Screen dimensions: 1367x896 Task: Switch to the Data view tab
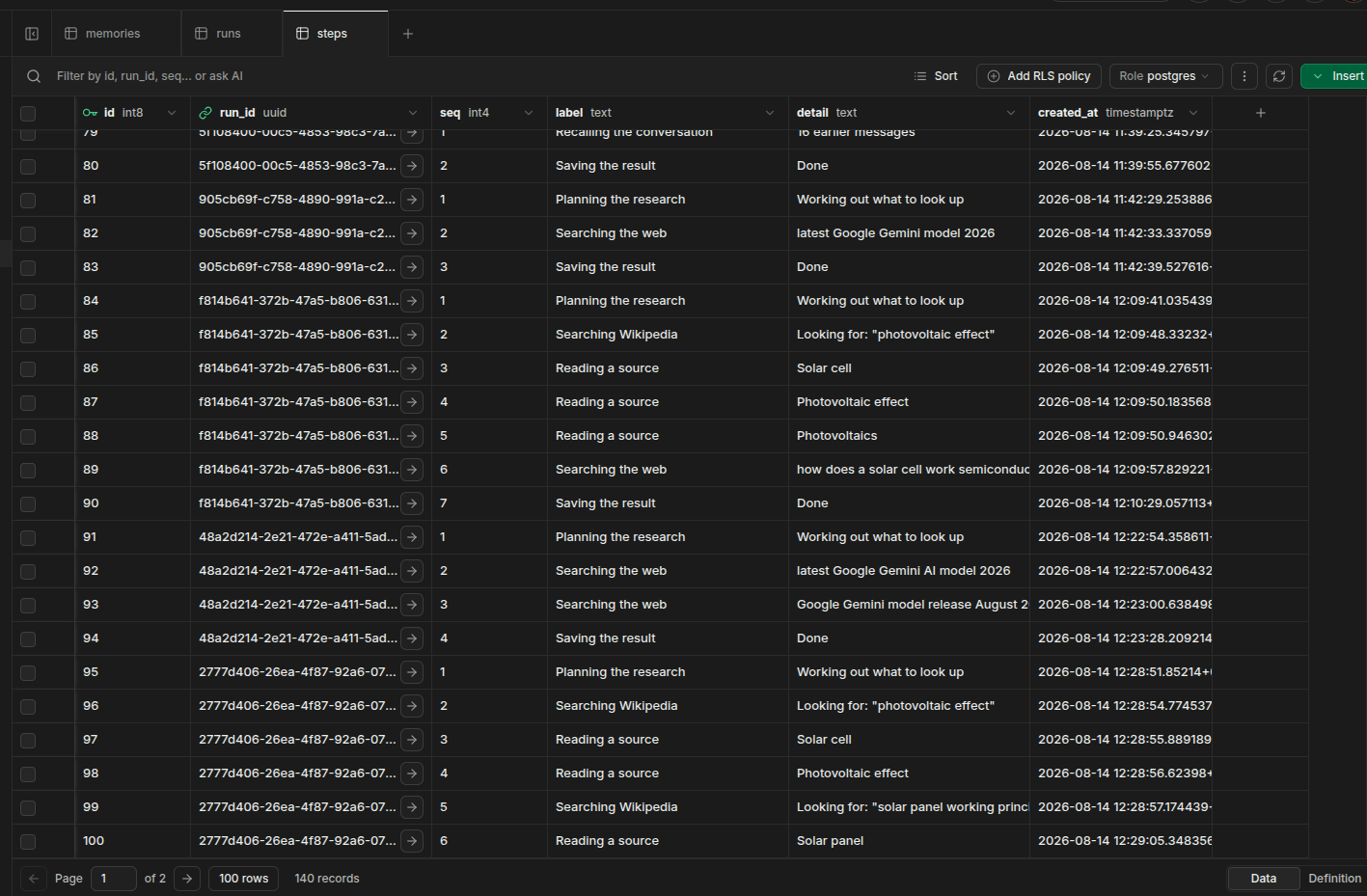click(1263, 879)
